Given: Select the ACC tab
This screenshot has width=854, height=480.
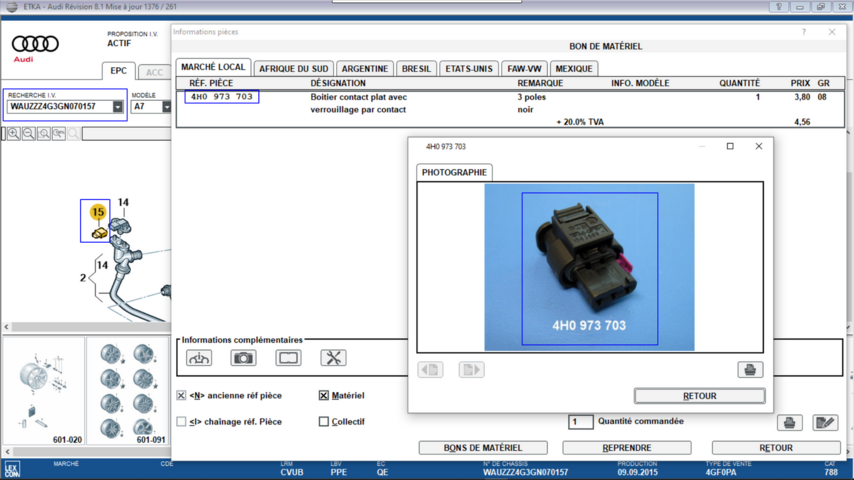Looking at the screenshot, I should [154, 72].
